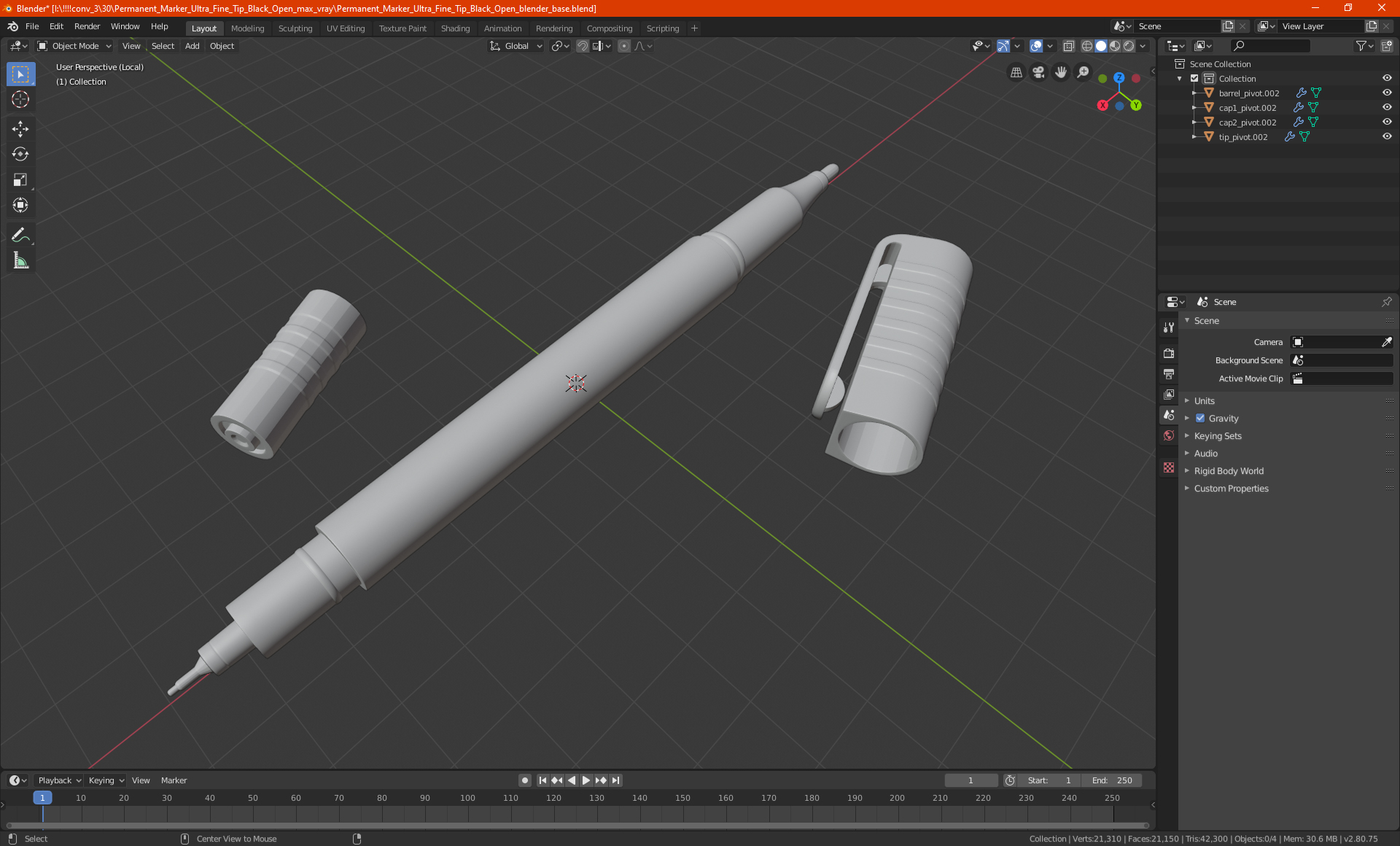
Task: Open the Render properties tab
Action: tap(1169, 354)
